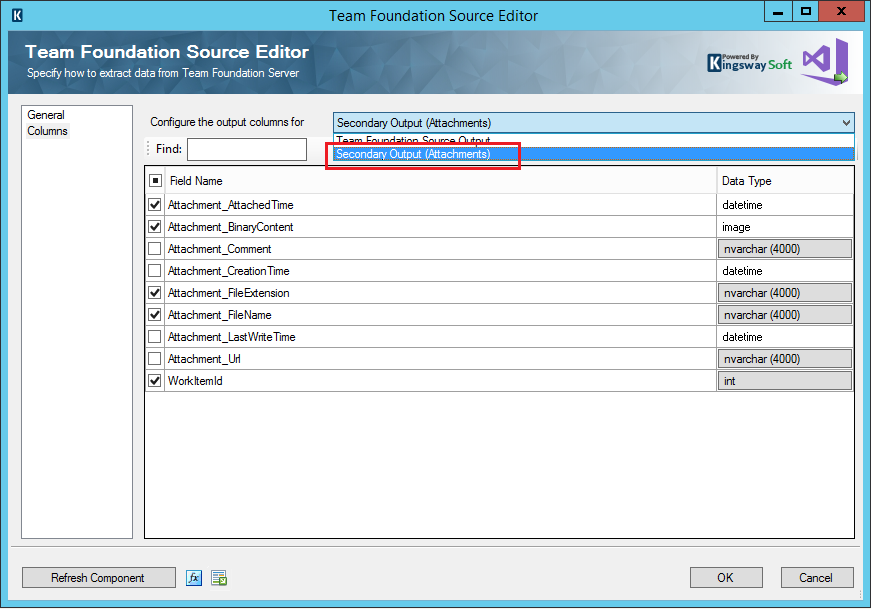Uncheck the WorkItemId column

[155, 380]
